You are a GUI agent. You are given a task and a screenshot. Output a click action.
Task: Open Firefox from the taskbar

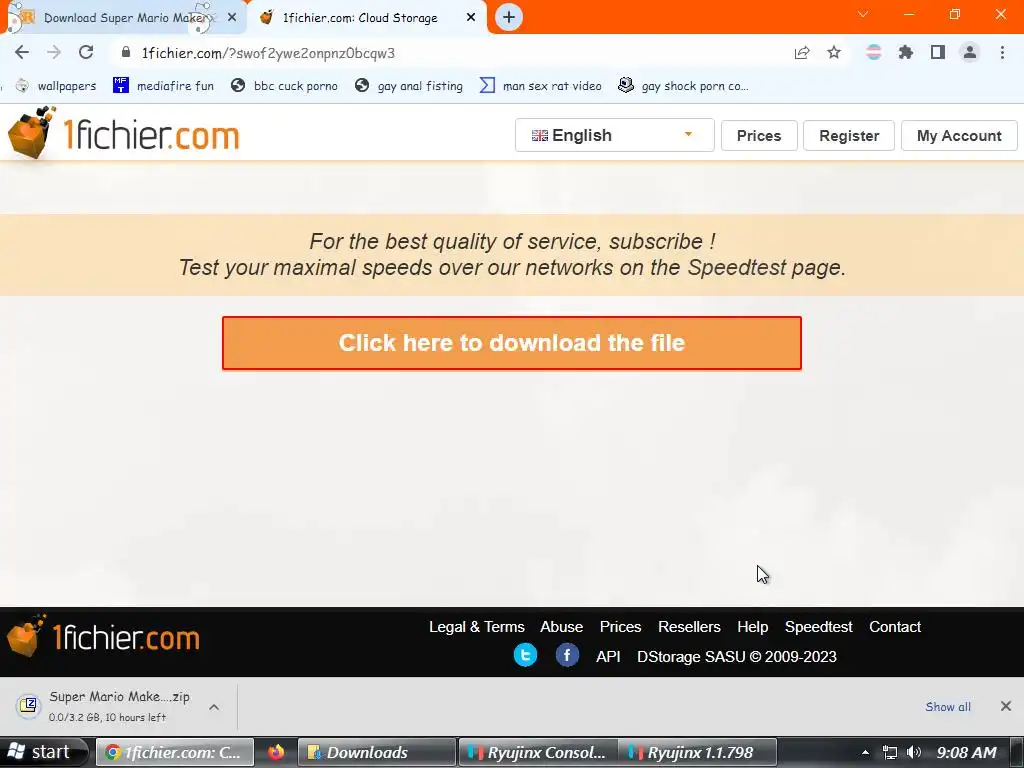coord(276,752)
